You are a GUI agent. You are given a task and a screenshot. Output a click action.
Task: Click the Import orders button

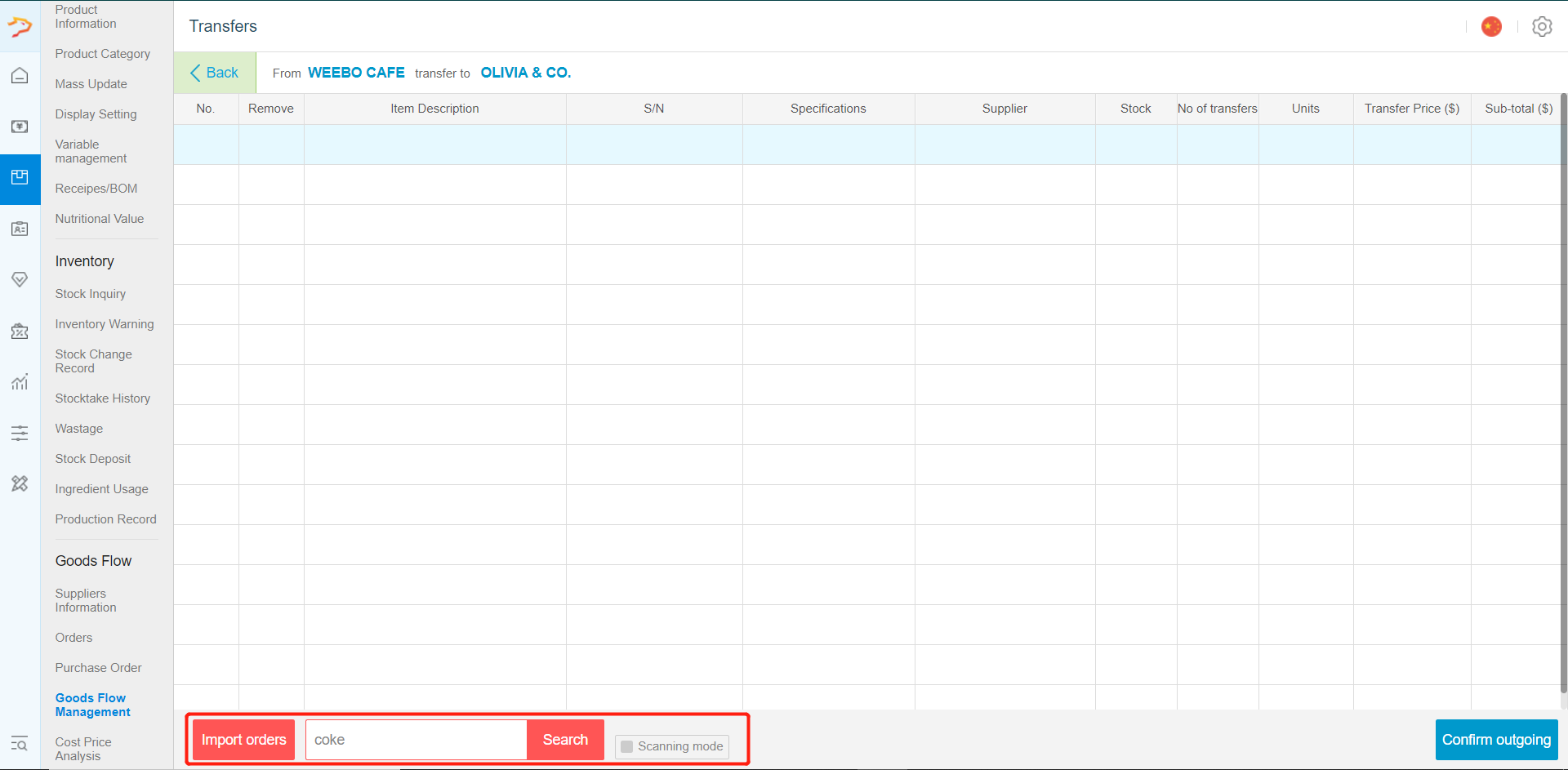243,740
